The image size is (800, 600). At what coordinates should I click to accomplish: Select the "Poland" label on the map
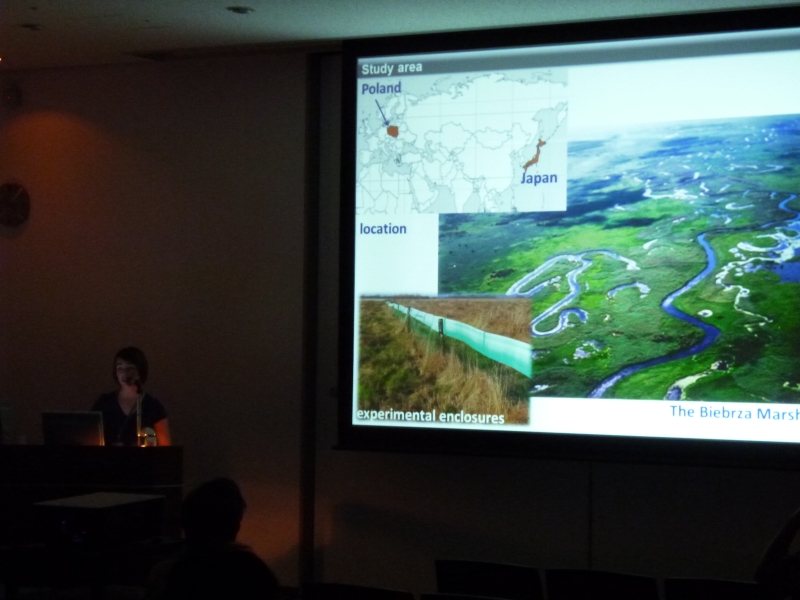pos(381,88)
